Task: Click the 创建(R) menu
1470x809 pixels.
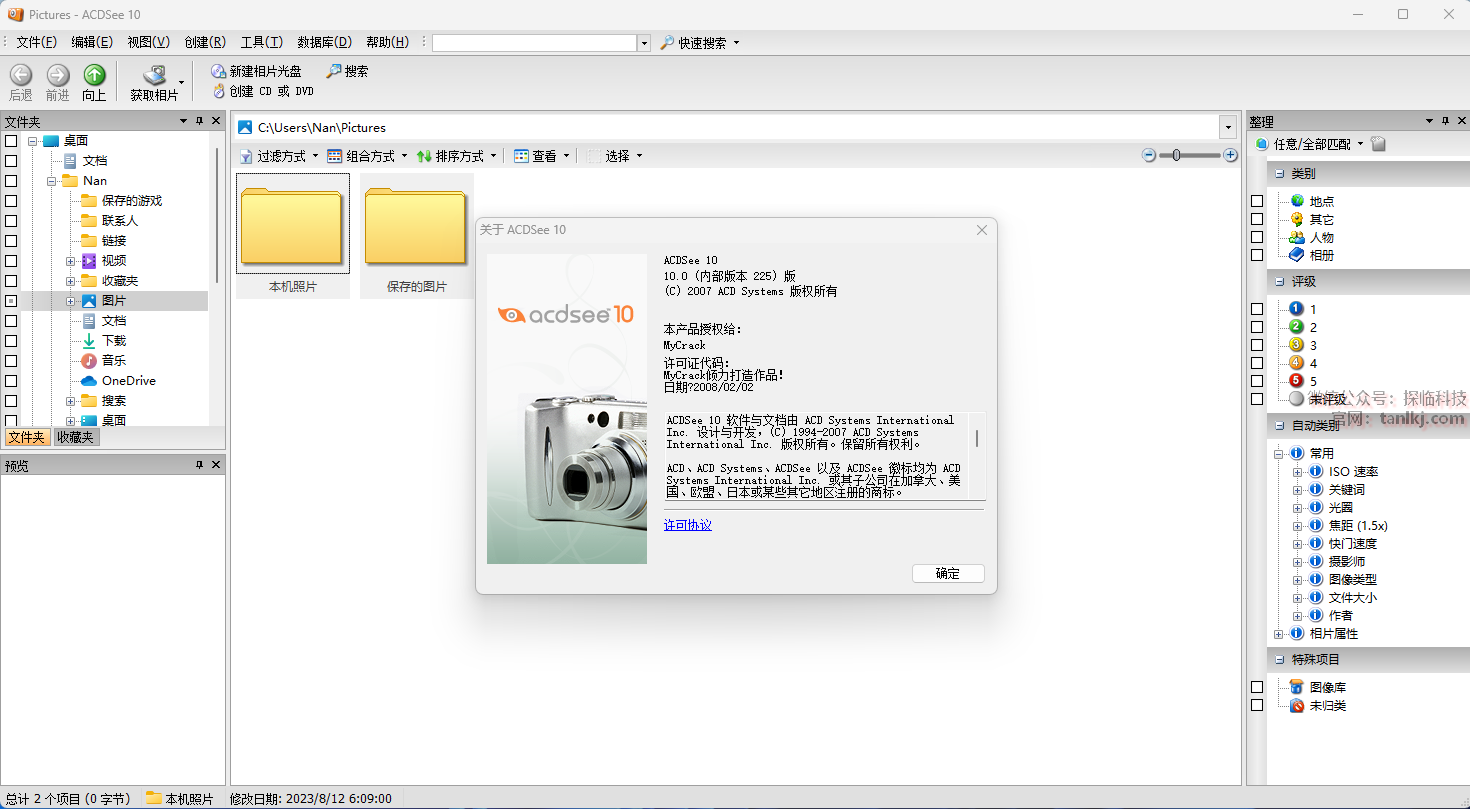Action: pos(205,42)
